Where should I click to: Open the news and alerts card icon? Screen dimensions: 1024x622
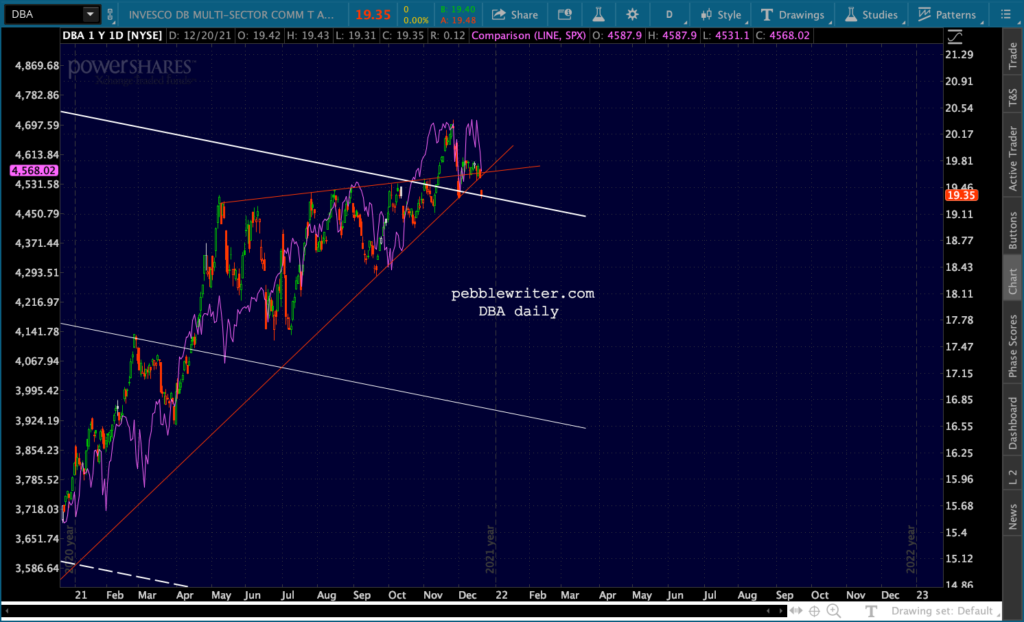click(x=565, y=14)
